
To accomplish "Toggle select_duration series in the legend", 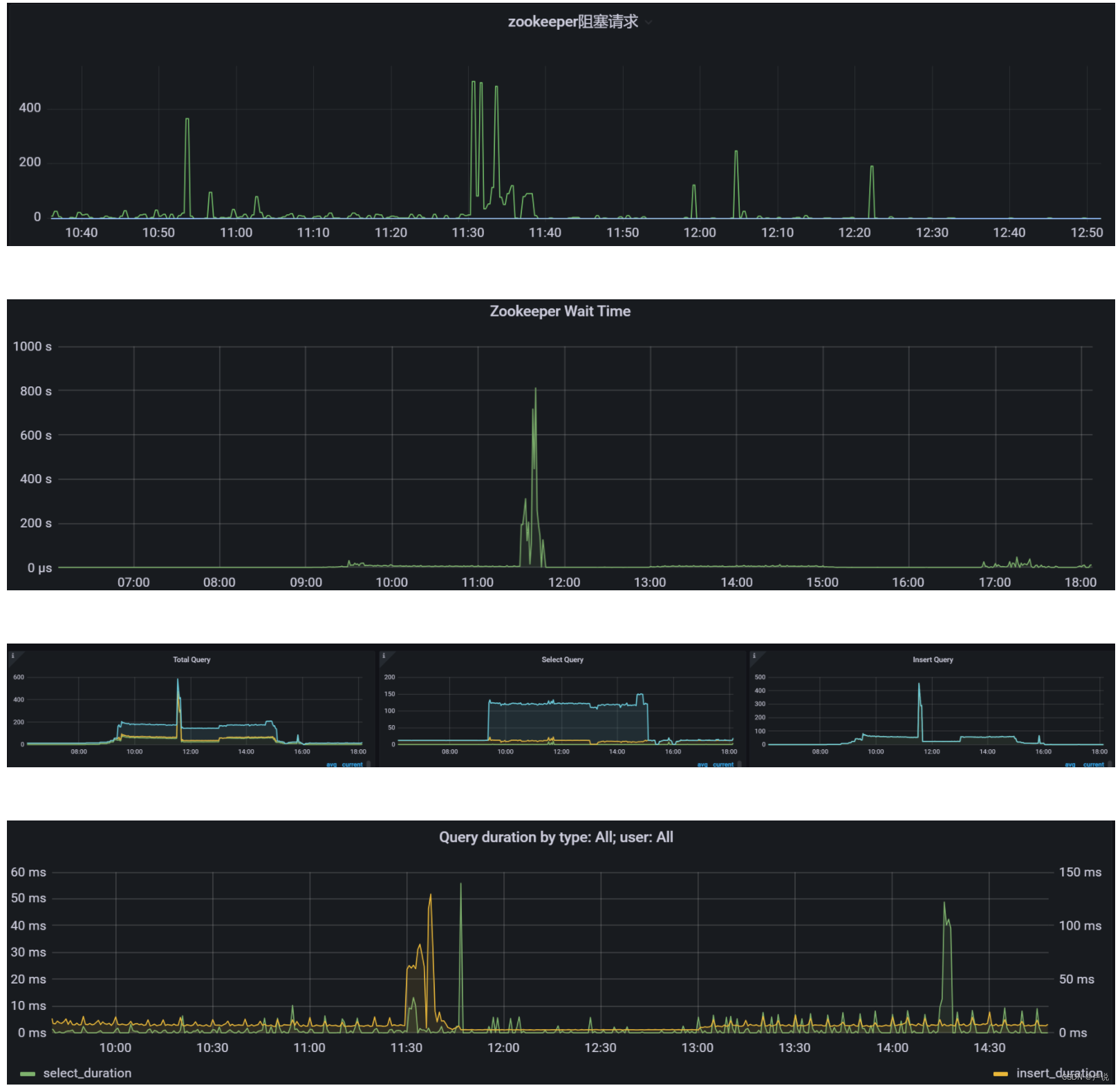I will click(x=87, y=1073).
